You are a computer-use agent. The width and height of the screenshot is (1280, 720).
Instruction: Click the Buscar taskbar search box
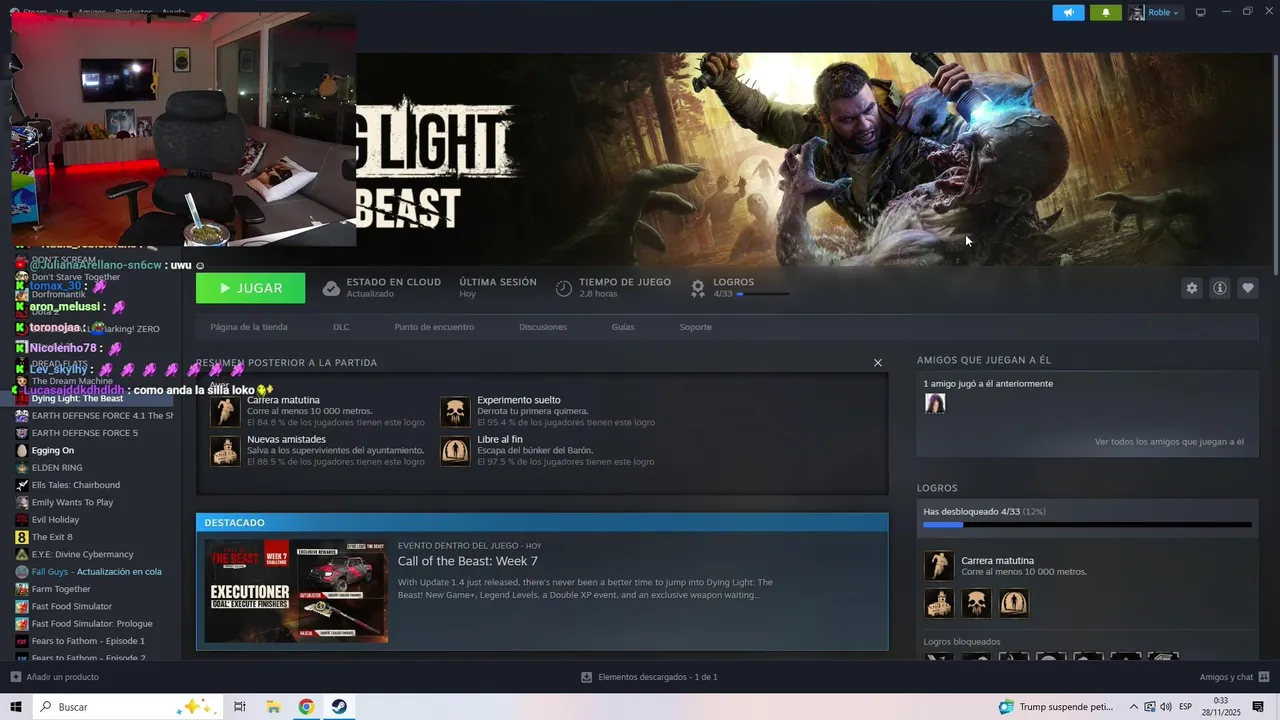126,707
